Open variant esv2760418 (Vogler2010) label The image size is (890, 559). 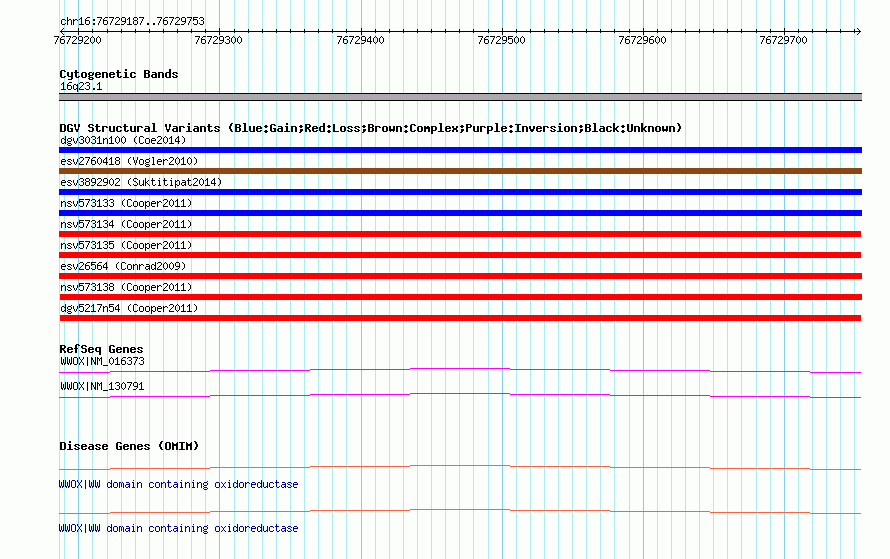[129, 161]
